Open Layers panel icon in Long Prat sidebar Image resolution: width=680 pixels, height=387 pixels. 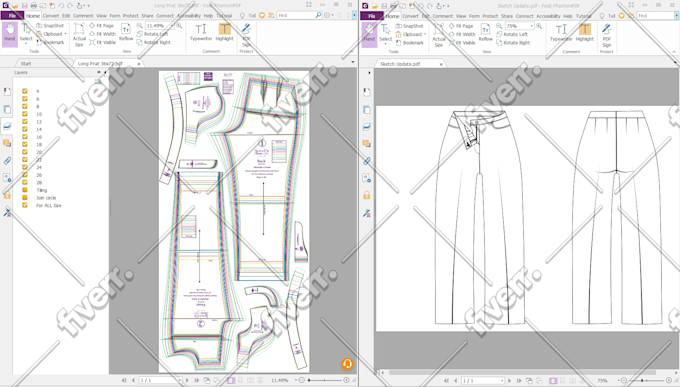7,126
